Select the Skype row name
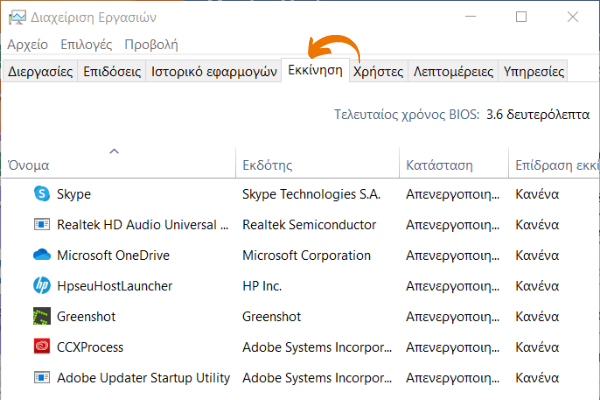600x400 pixels. (x=73, y=194)
